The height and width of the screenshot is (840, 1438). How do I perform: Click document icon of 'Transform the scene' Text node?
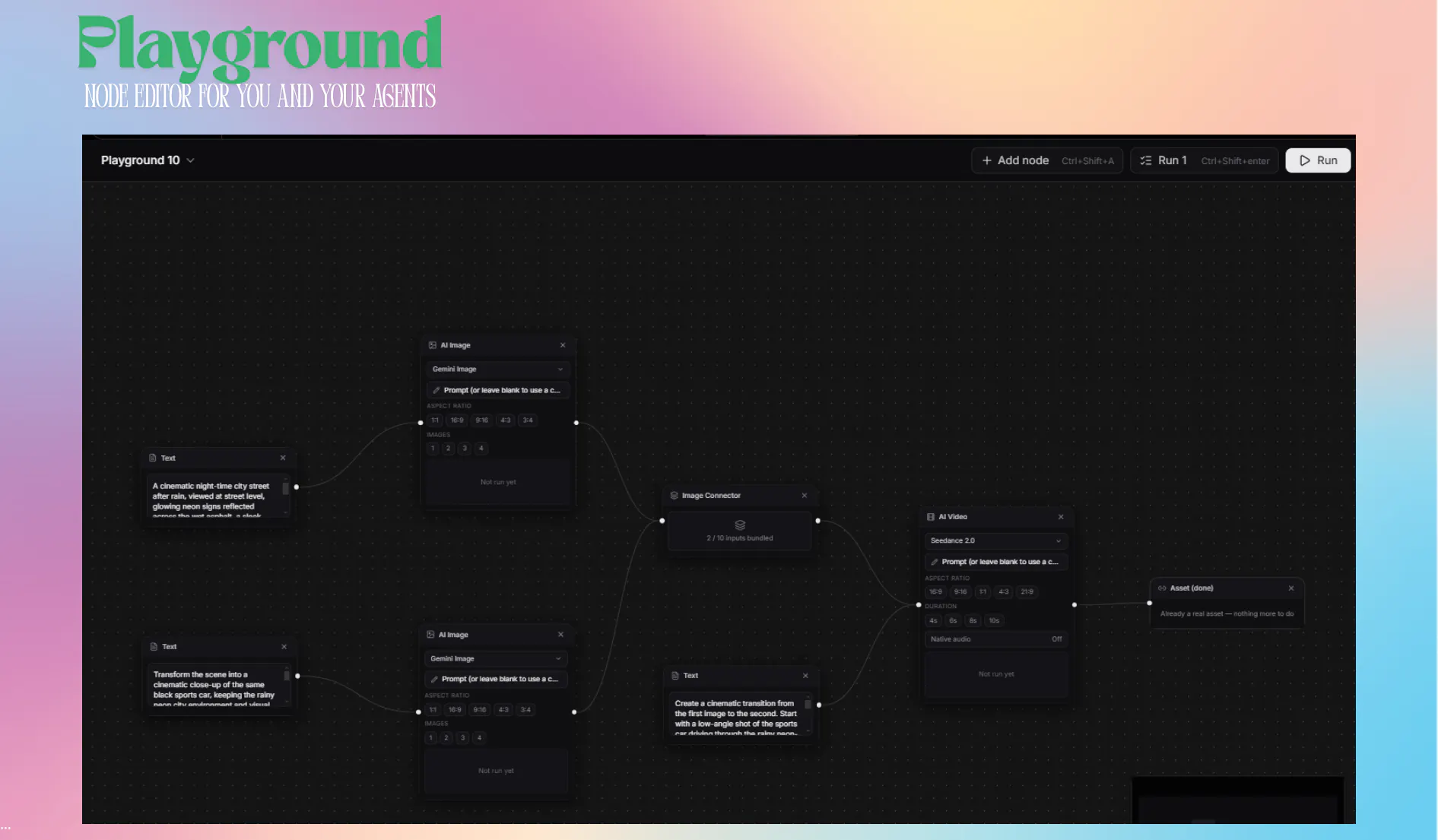coord(154,647)
